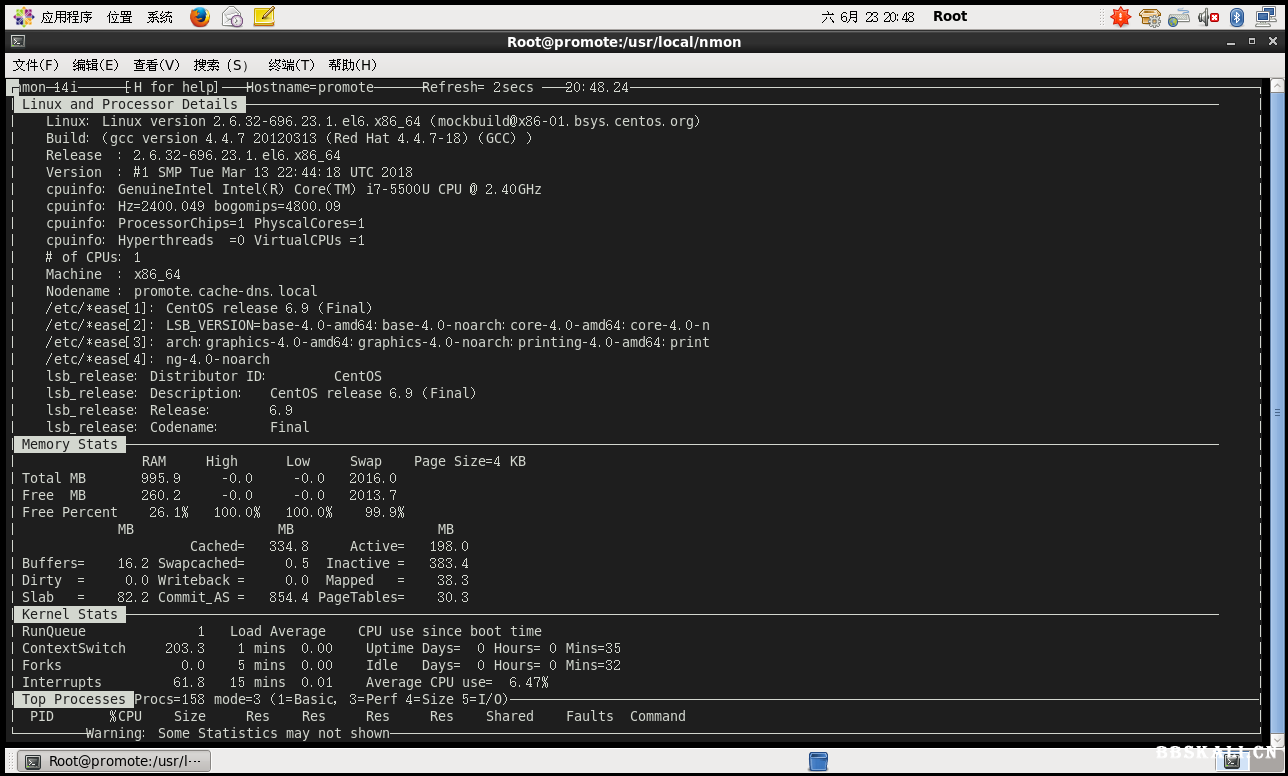Open the email client from the top panel
The image size is (1288, 776).
(232, 17)
